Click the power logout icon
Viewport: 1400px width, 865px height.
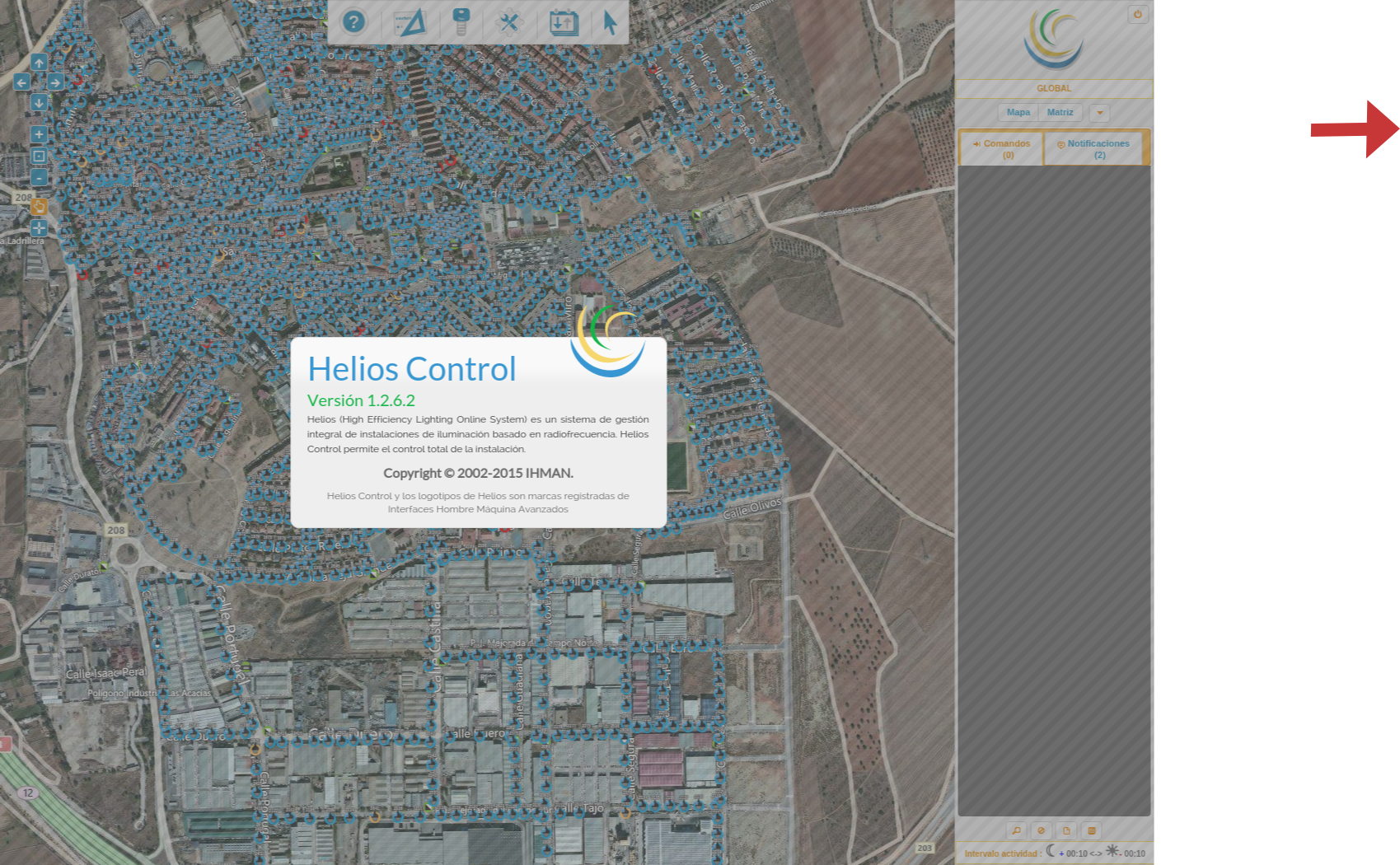(x=1138, y=14)
